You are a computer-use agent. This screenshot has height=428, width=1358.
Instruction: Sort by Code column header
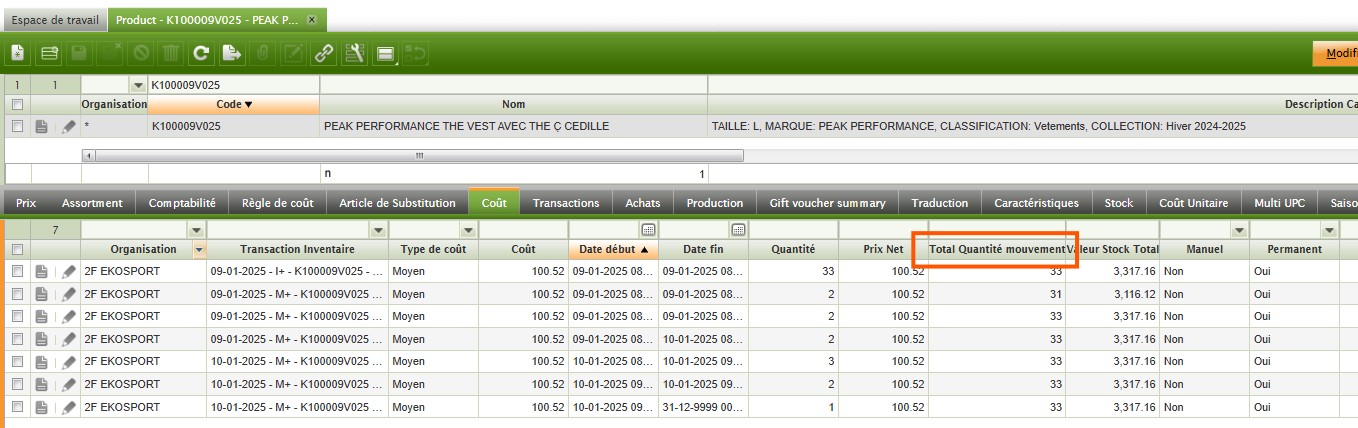point(234,104)
